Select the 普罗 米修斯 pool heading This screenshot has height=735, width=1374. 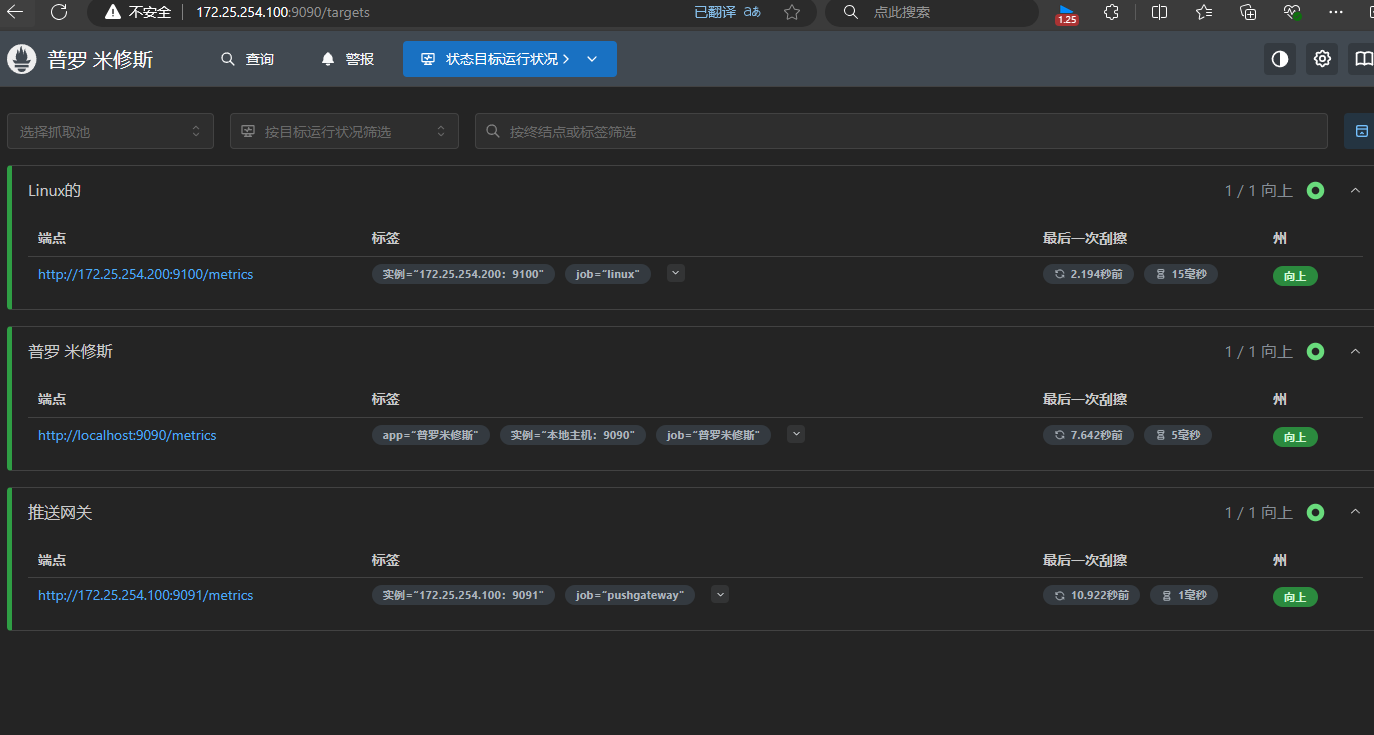click(70, 351)
